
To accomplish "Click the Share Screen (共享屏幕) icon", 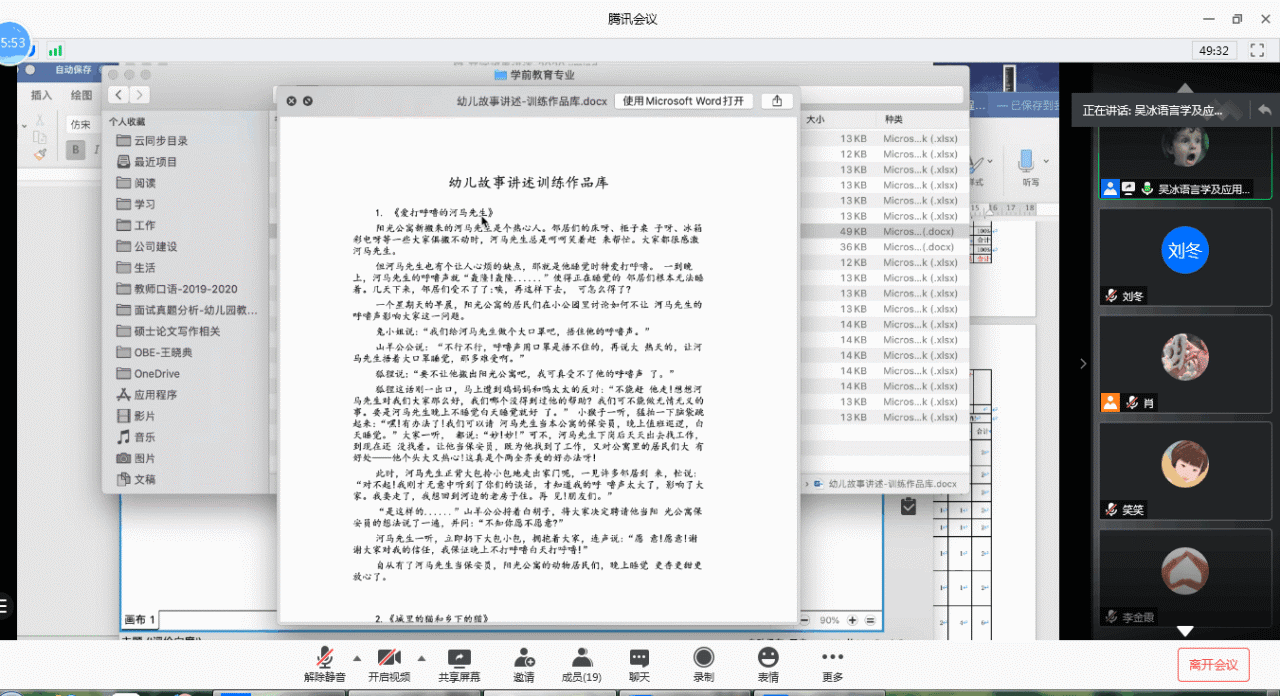I will [x=459, y=664].
